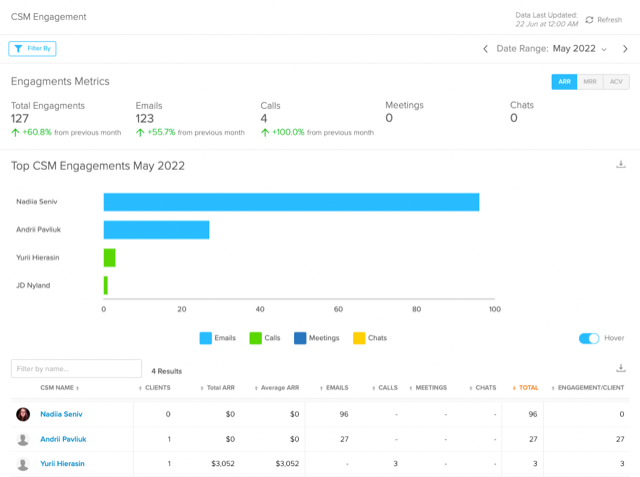
Task: Click Andrii Pavliuk's avatar icon
Action: (23, 439)
